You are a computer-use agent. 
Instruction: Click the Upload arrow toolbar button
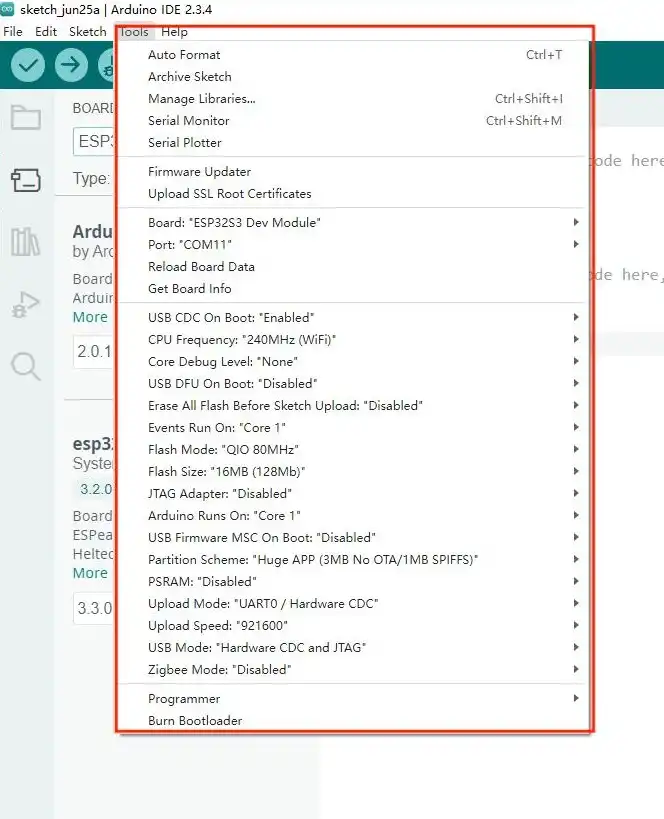(x=71, y=65)
